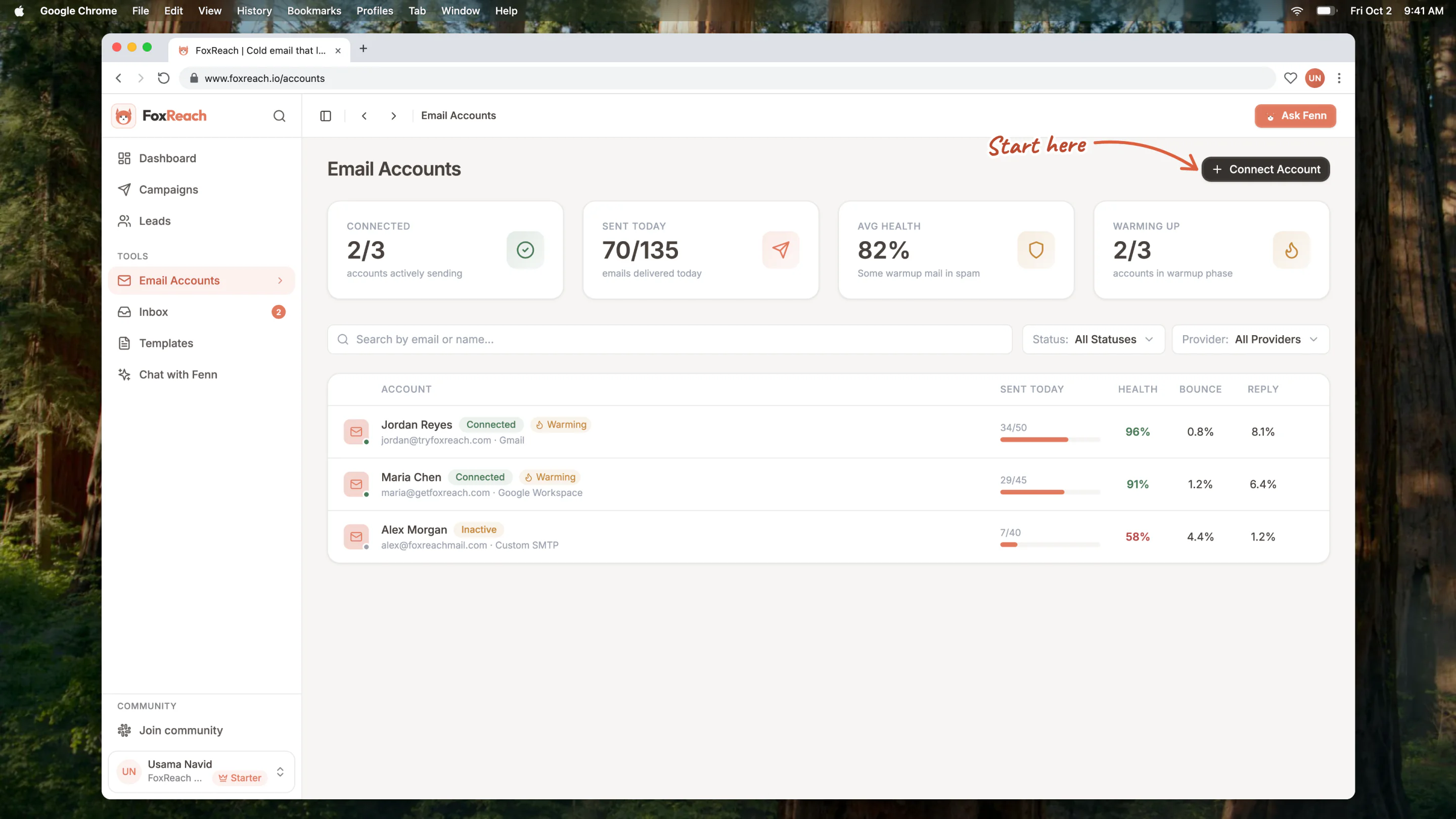Open Dashboard in the sidebar
Screen dimensions: 1456x819
[x=201, y=158]
